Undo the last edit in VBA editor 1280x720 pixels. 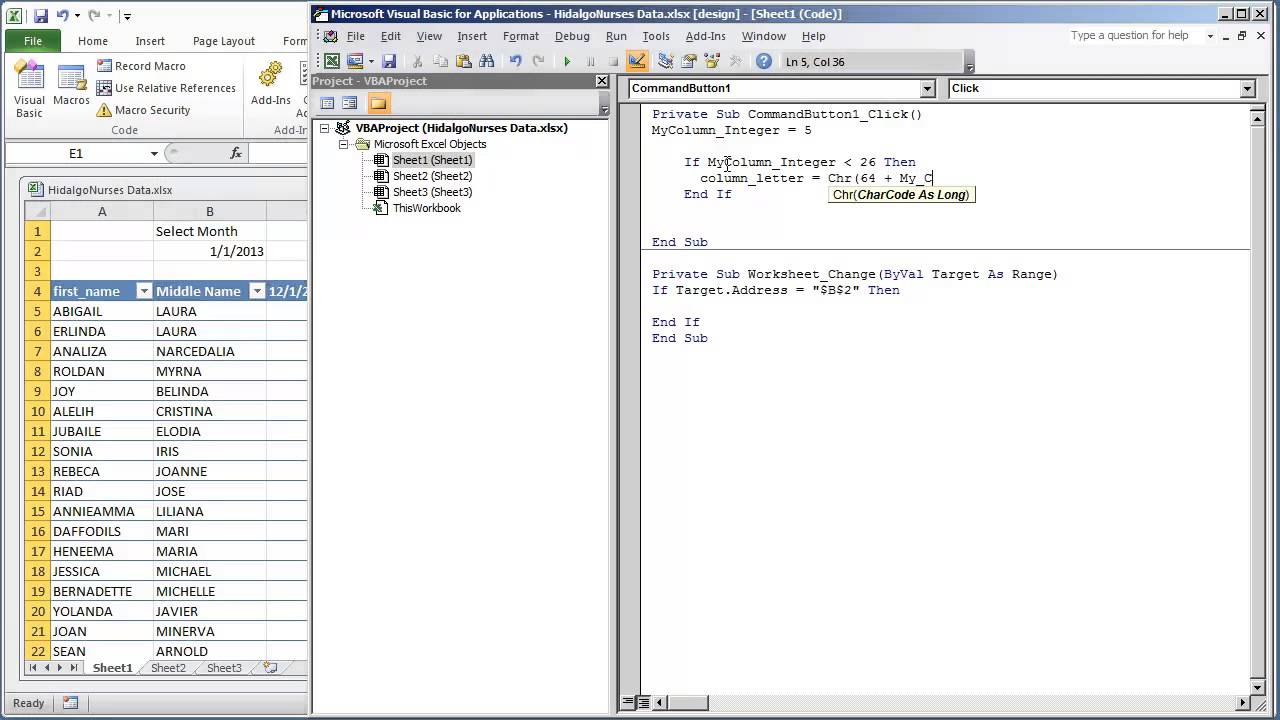click(516, 61)
